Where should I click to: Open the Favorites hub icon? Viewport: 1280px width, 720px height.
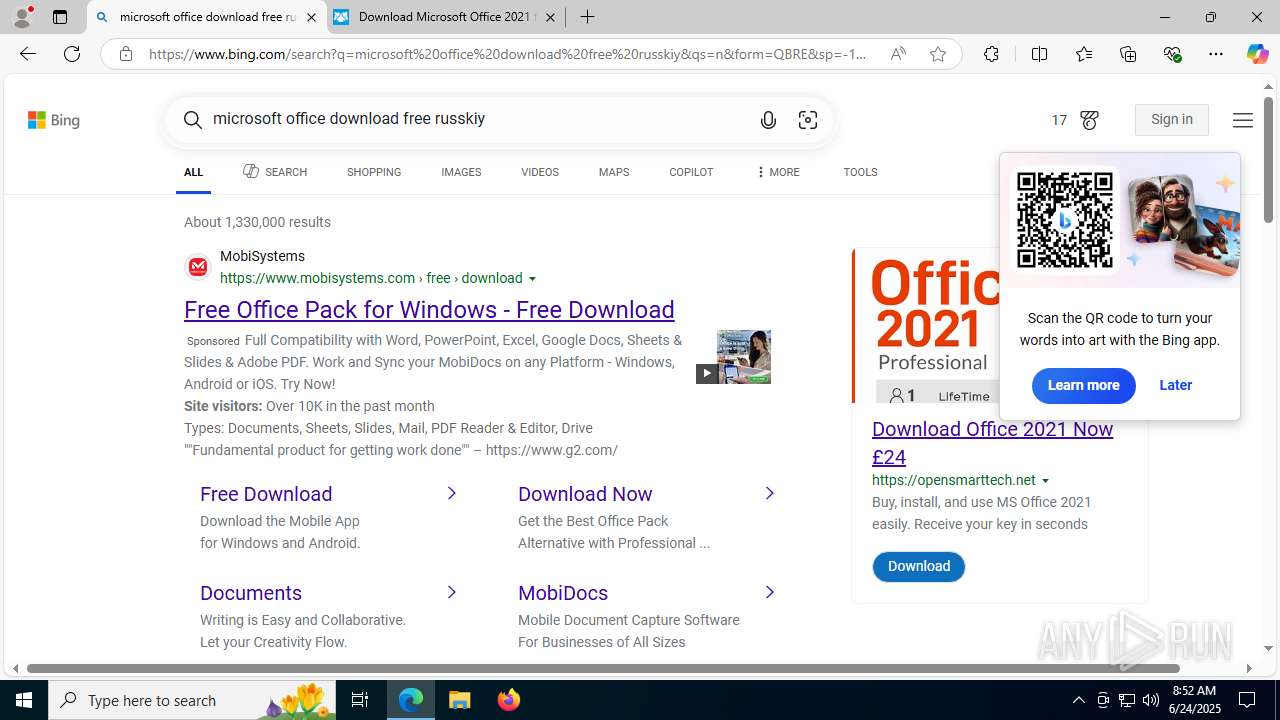point(1084,54)
